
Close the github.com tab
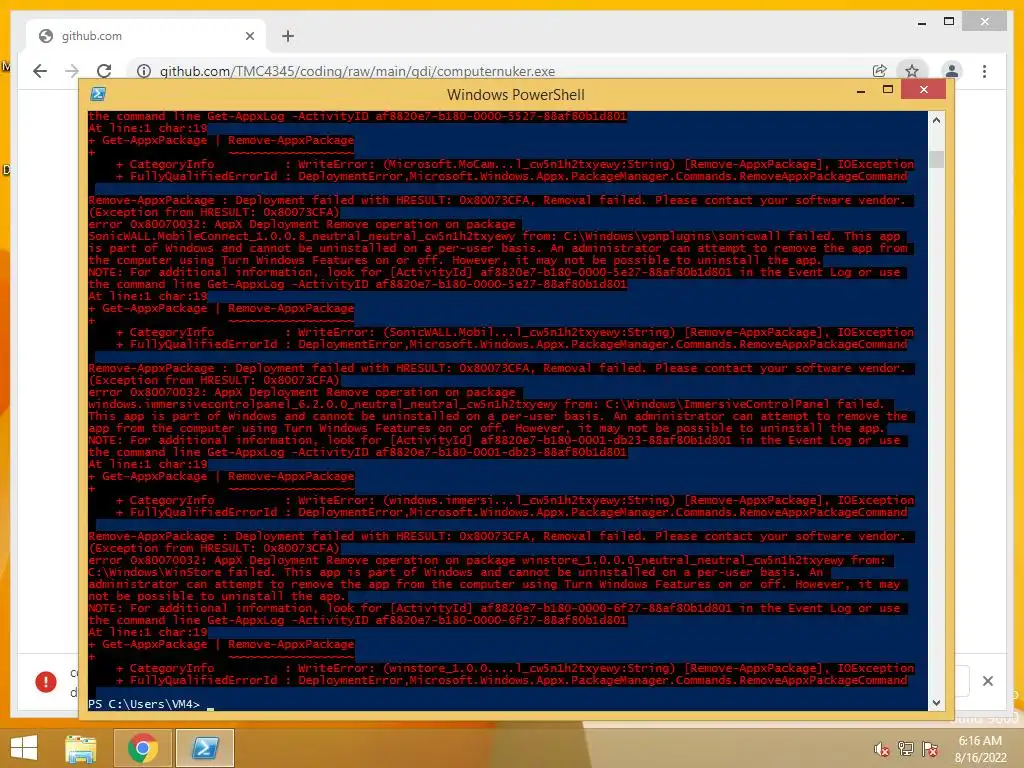click(x=249, y=36)
